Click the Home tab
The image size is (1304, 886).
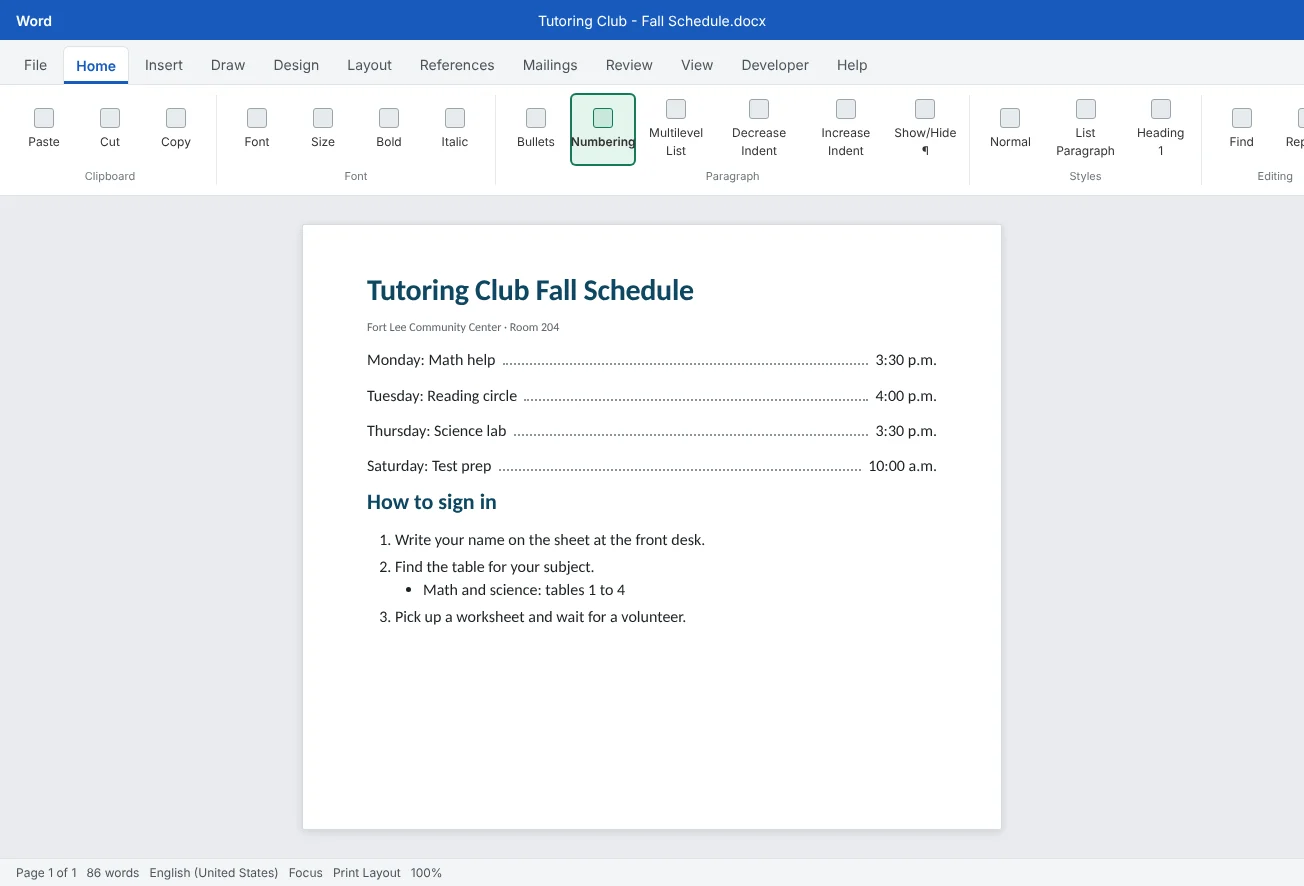click(96, 66)
